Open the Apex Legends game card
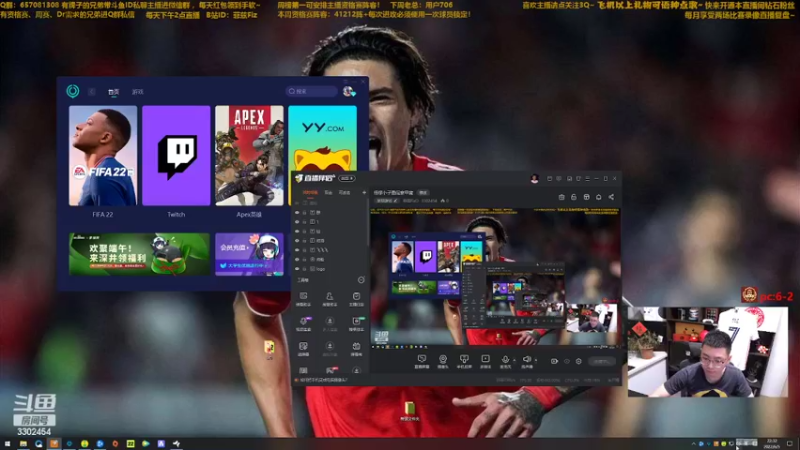Viewport: 800px width, 450px height. [x=249, y=156]
